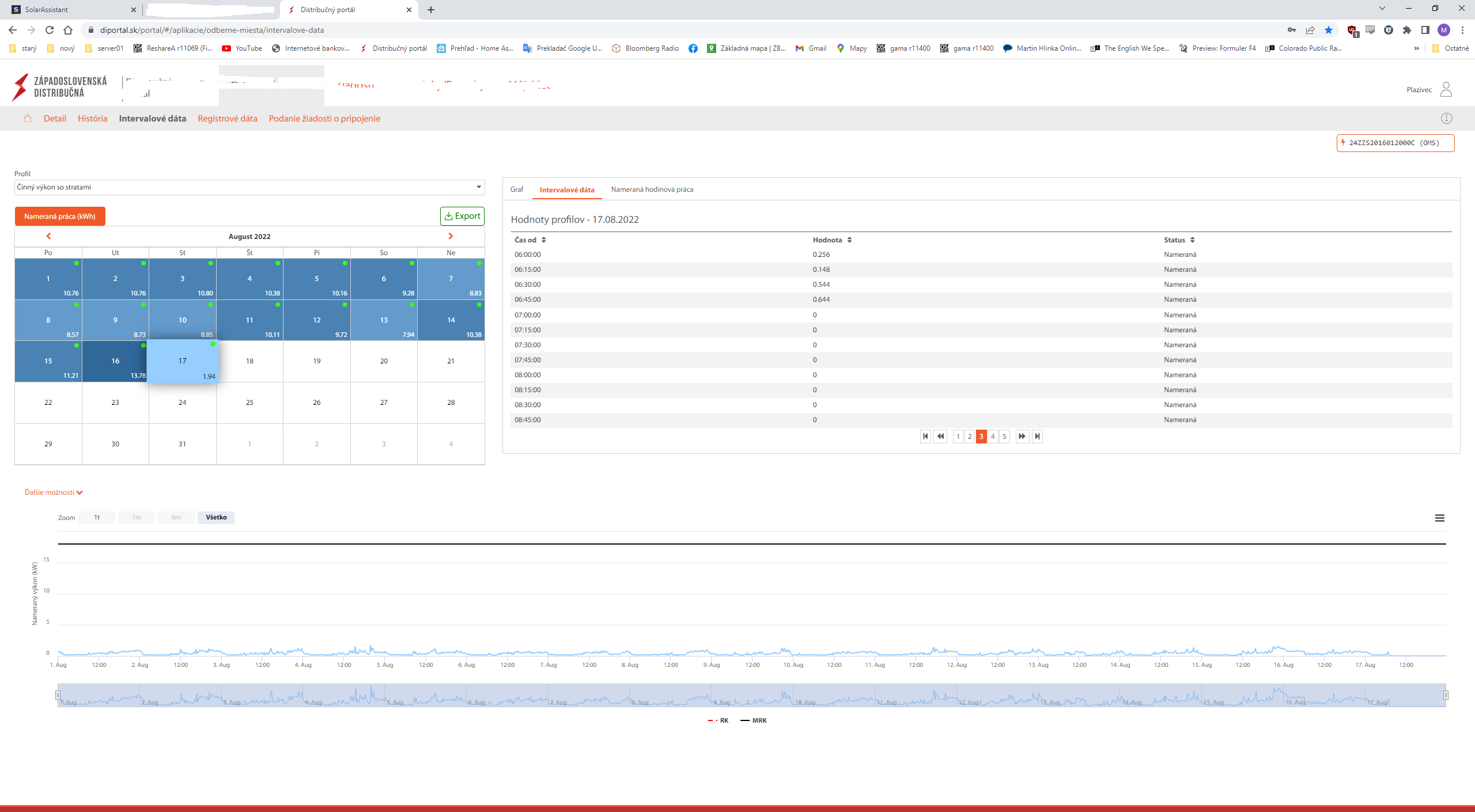Share this page icon in address bar
Image resolution: width=1475 pixels, height=812 pixels.
1310,30
